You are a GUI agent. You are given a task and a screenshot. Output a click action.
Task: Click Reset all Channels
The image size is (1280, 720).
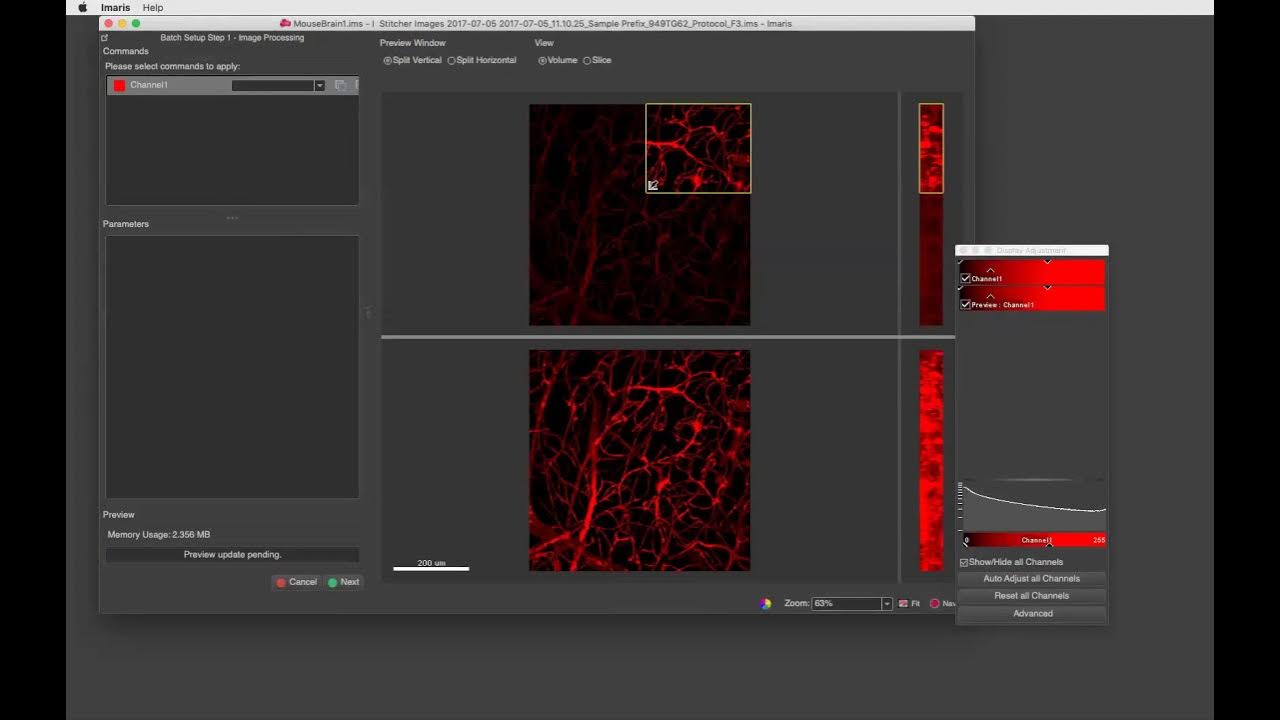point(1032,596)
